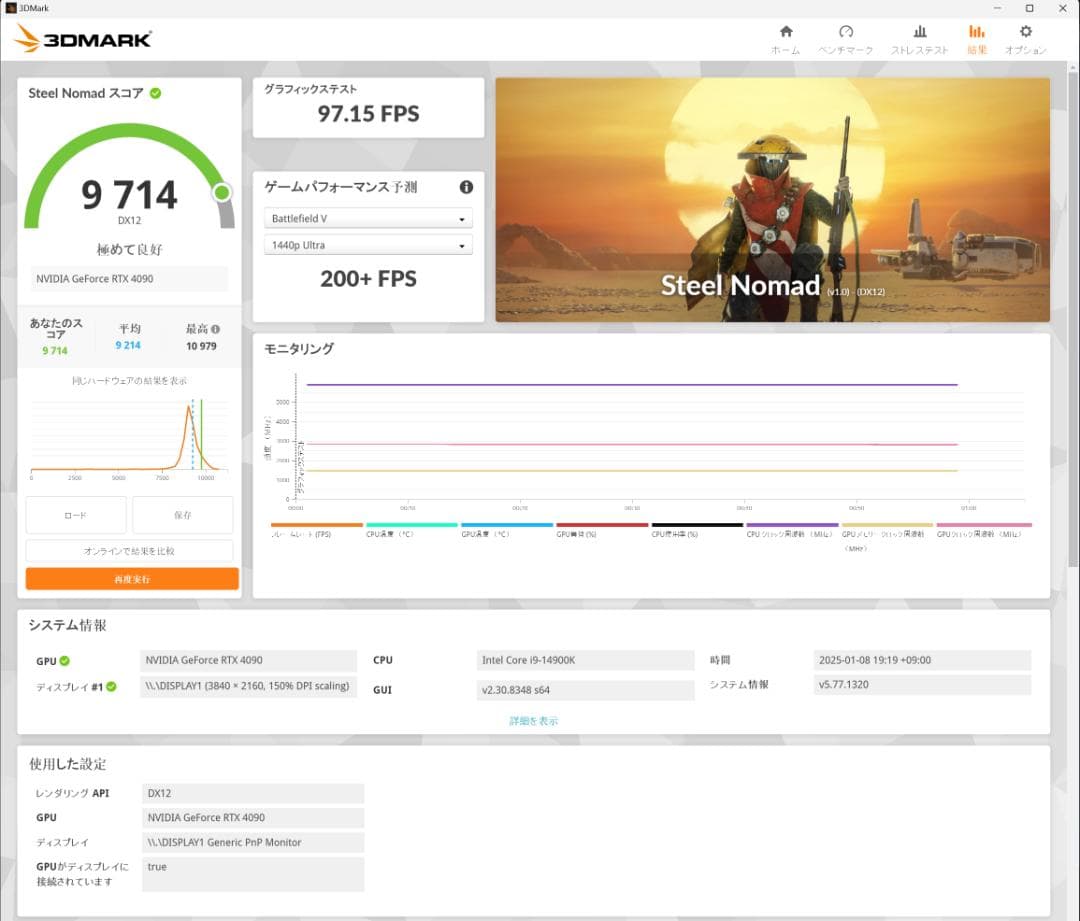
Task: Click オンラインで結果を比較
Action: (131, 551)
